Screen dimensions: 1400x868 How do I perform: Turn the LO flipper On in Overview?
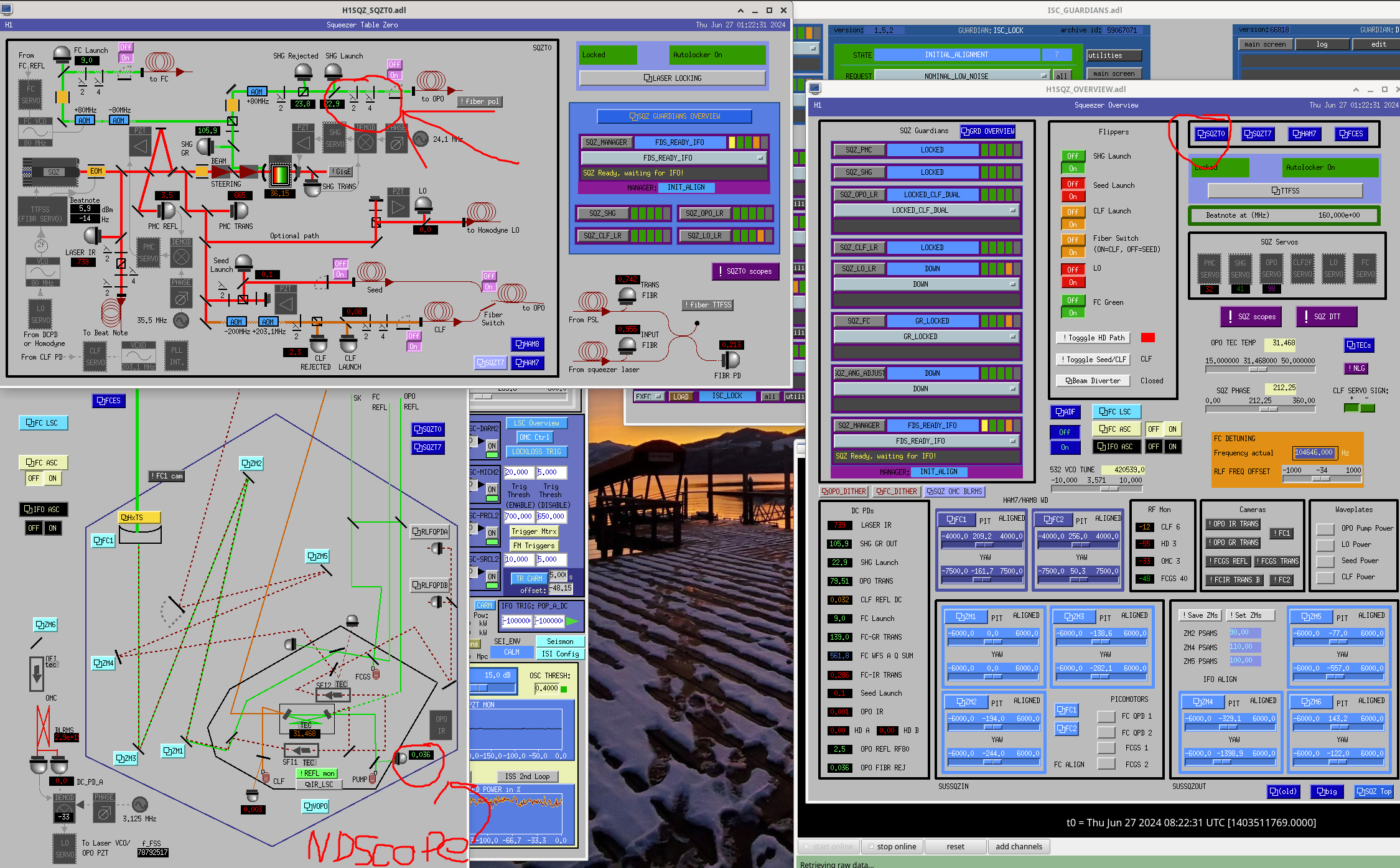pyautogui.click(x=1073, y=282)
